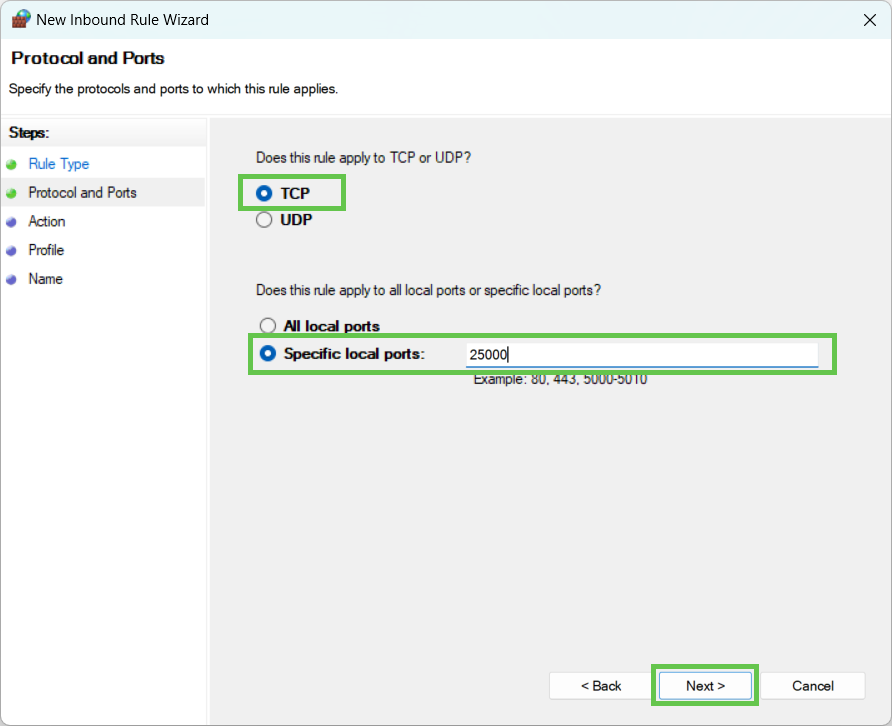Select Protocol and Ports step in sidebar
This screenshot has width=892, height=726.
pos(82,193)
